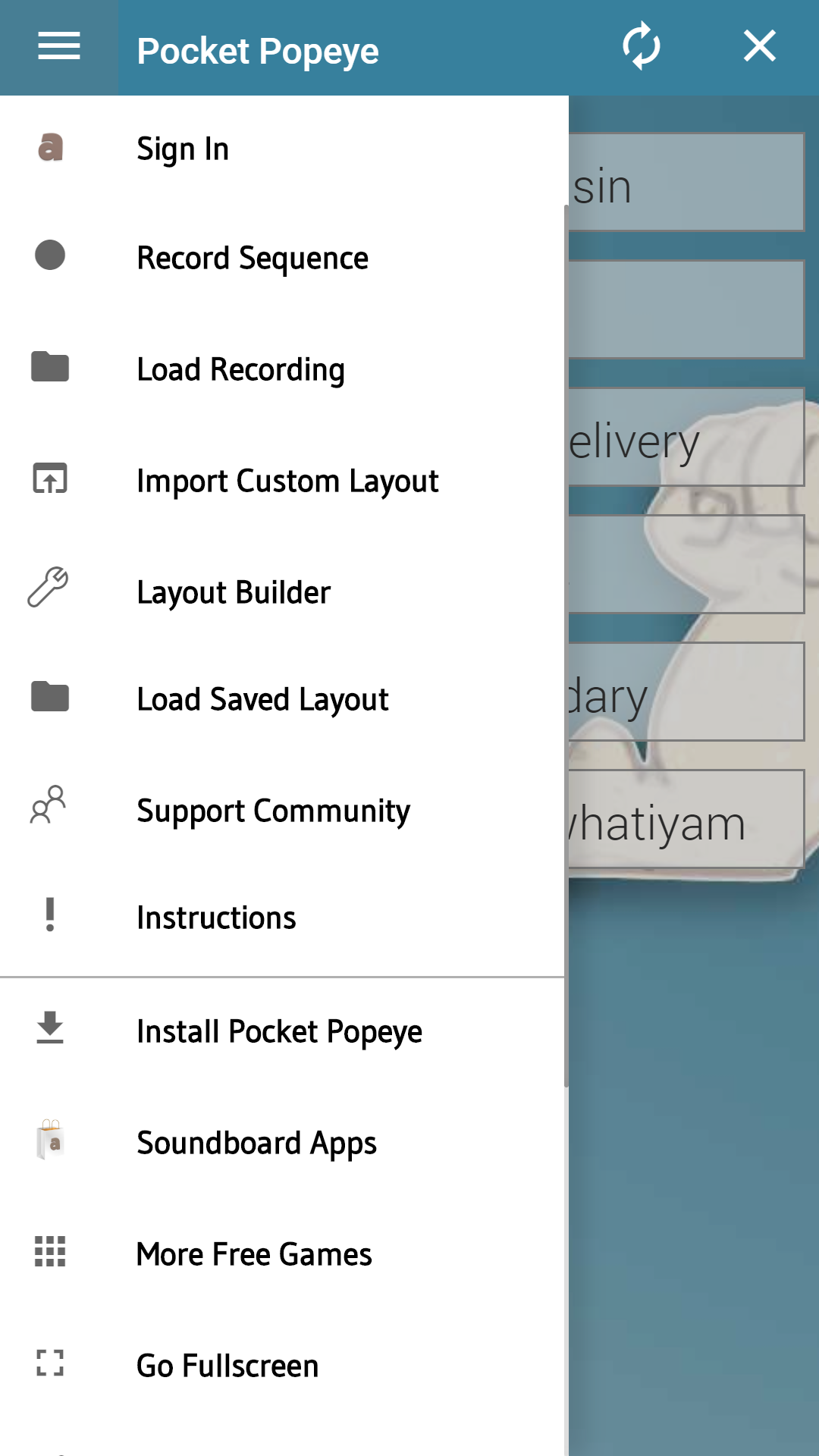Viewport: 819px width, 1456px height.
Task: Play the sound button ending in 'hatiyam'
Action: (686, 819)
